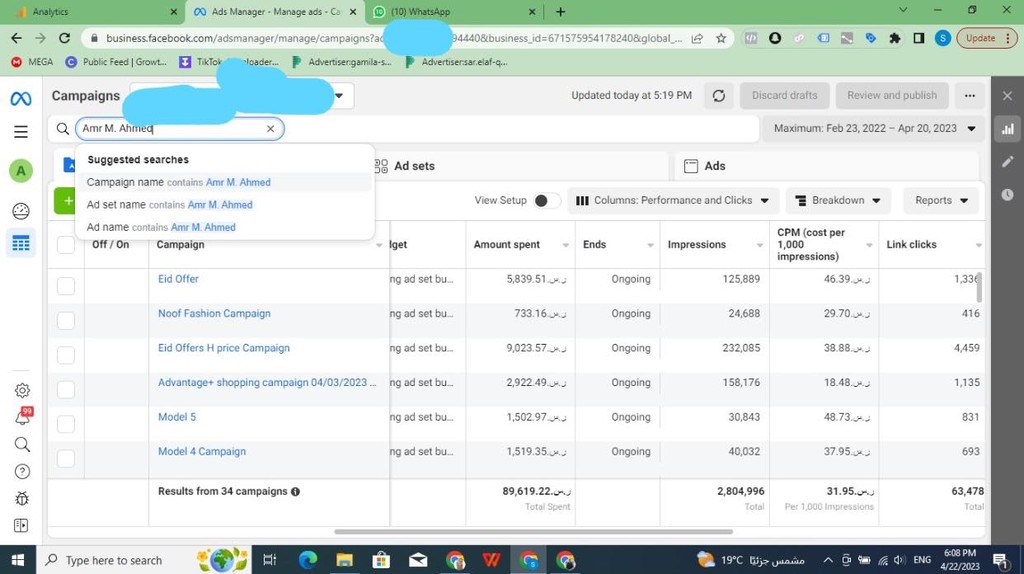Tick the select-all campaigns header checkbox

point(66,245)
